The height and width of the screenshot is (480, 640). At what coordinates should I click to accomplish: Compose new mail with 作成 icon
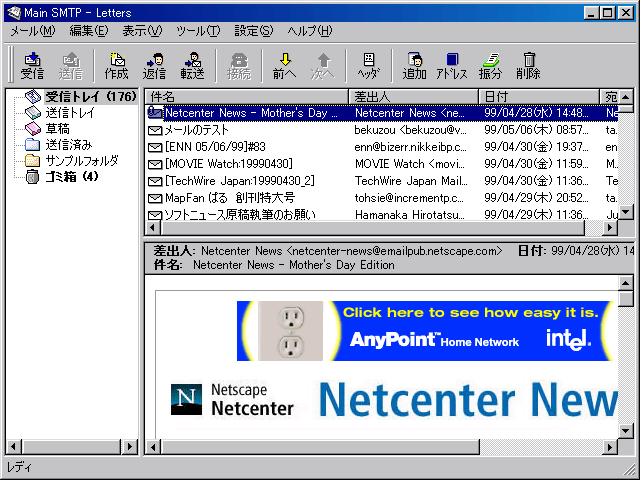click(117, 66)
